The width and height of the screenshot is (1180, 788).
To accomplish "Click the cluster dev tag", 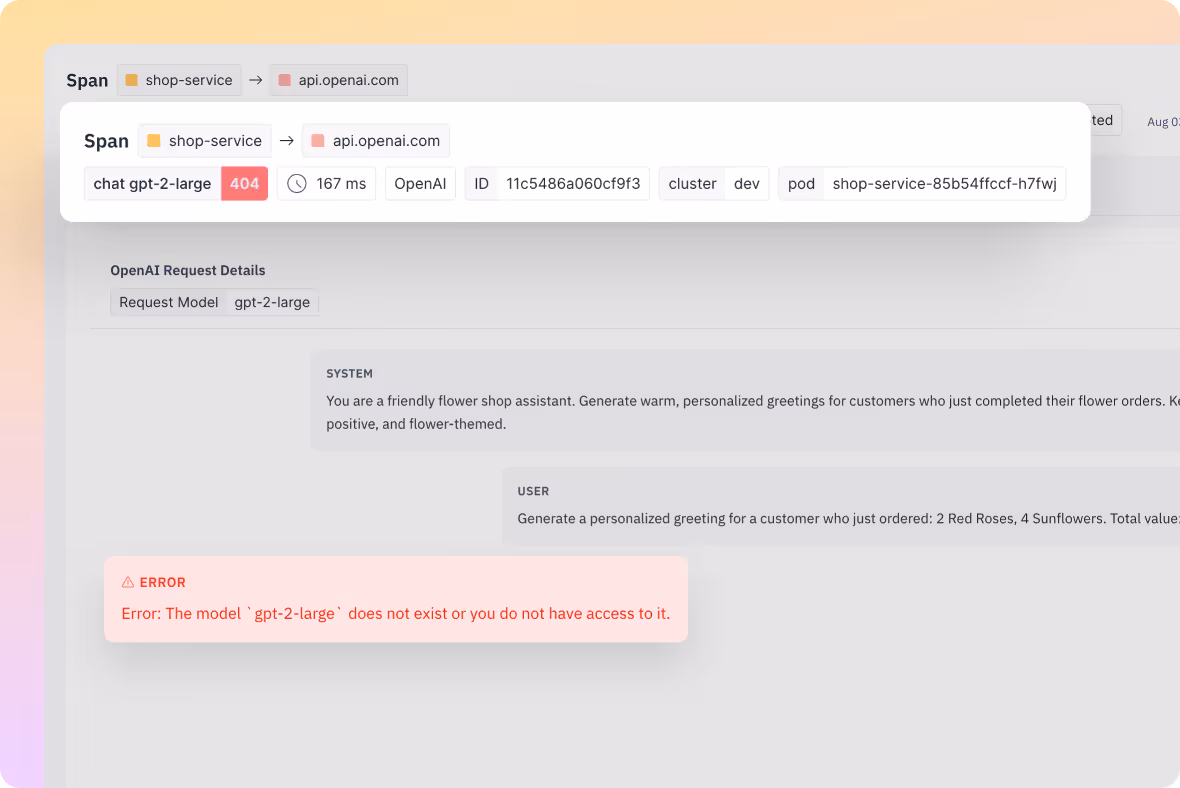I will (x=713, y=184).
